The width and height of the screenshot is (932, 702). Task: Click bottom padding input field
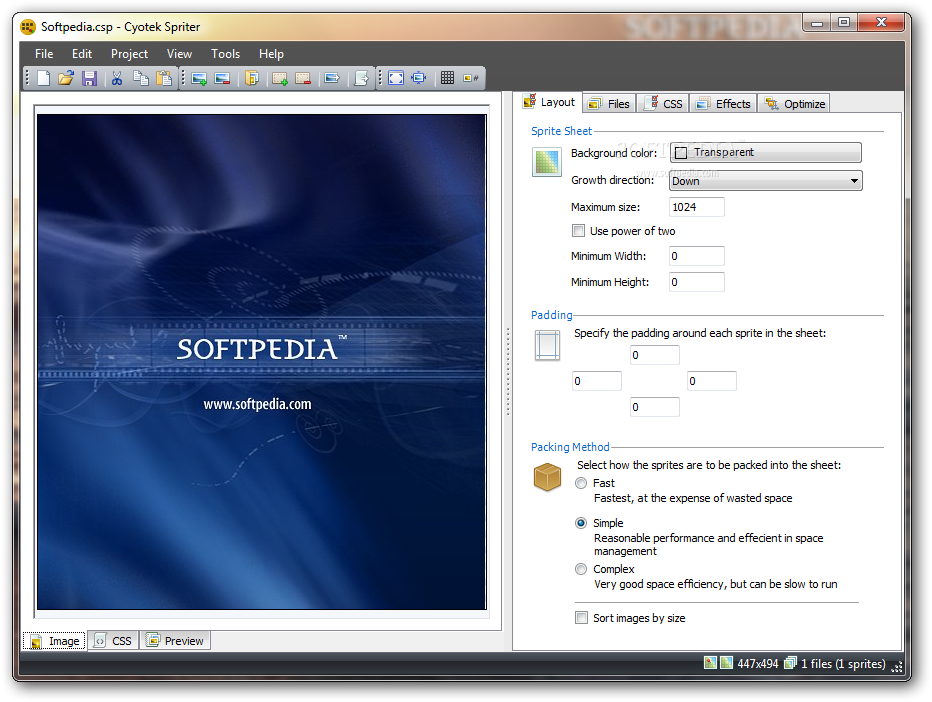pyautogui.click(x=654, y=407)
